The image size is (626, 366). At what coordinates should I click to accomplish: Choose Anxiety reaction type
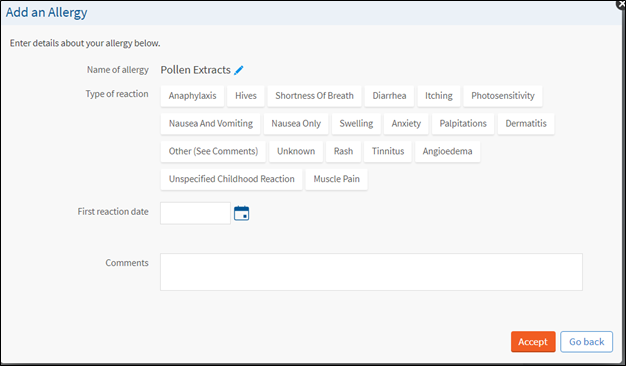[406, 124]
